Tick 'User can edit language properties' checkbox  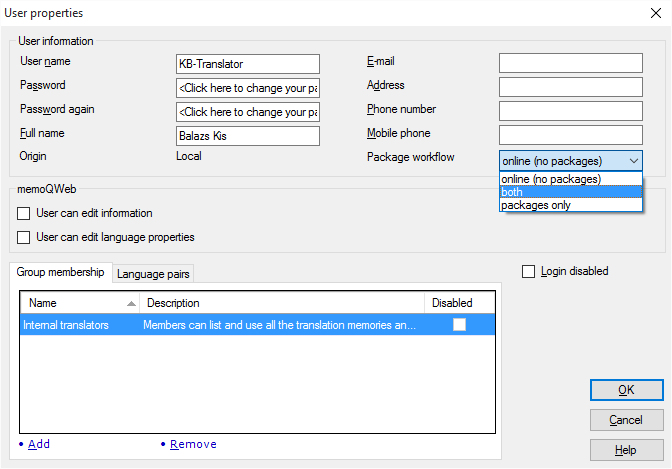click(24, 237)
